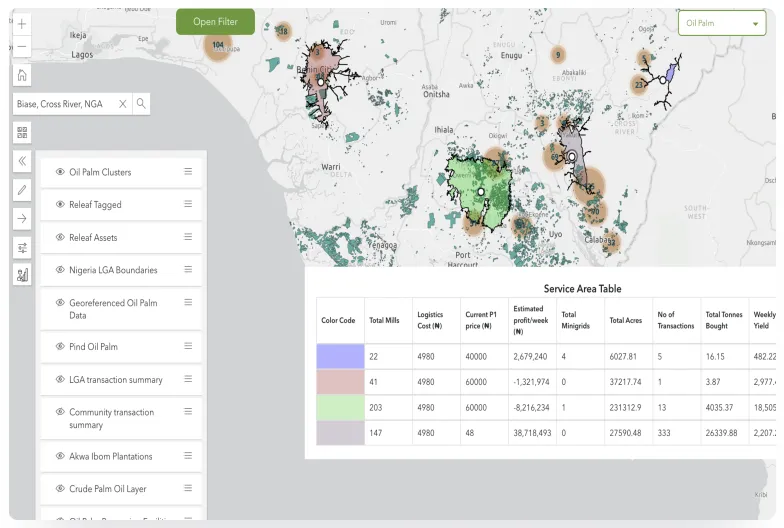Image resolution: width=784 pixels, height=528 pixels.
Task: Open the Oil Palm crop dropdown
Action: [722, 23]
